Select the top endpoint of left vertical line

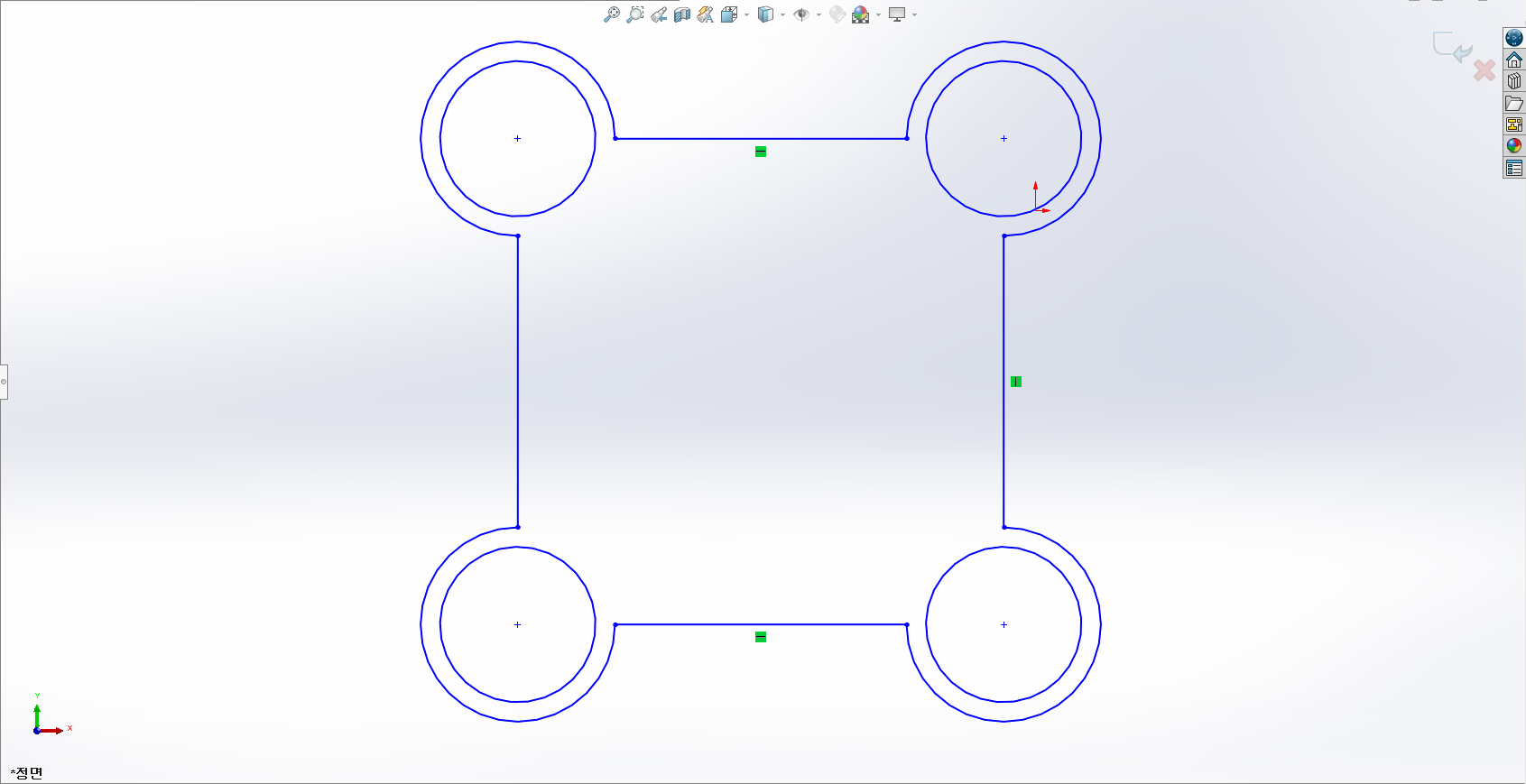(x=518, y=235)
